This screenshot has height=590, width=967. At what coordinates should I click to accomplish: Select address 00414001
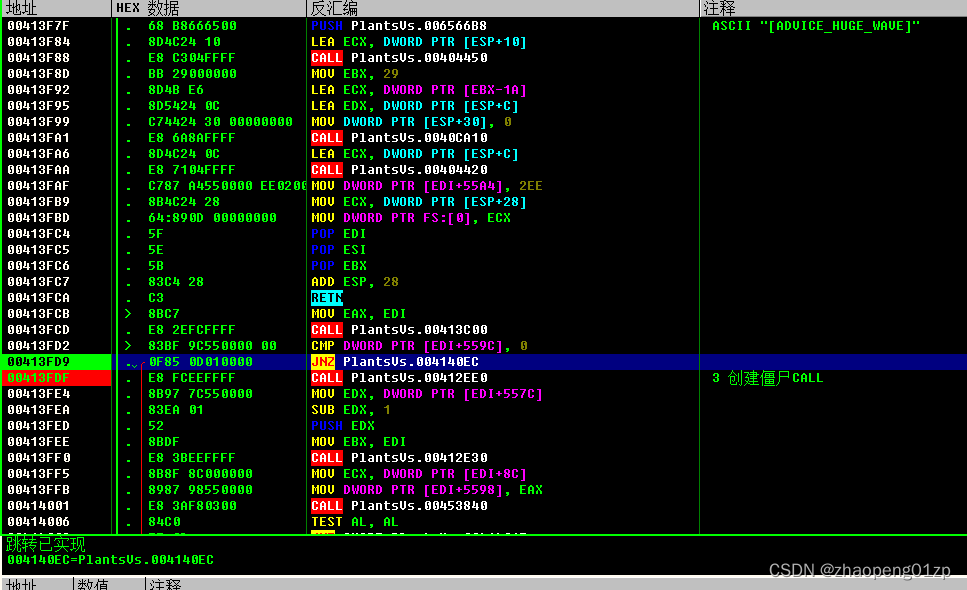[38, 506]
